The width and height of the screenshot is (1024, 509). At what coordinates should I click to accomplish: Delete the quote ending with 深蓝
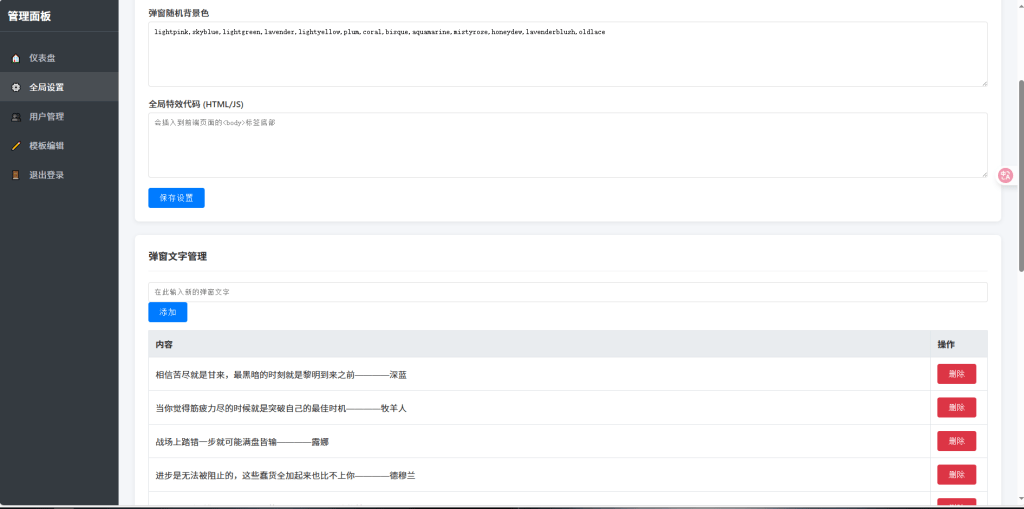click(956, 374)
